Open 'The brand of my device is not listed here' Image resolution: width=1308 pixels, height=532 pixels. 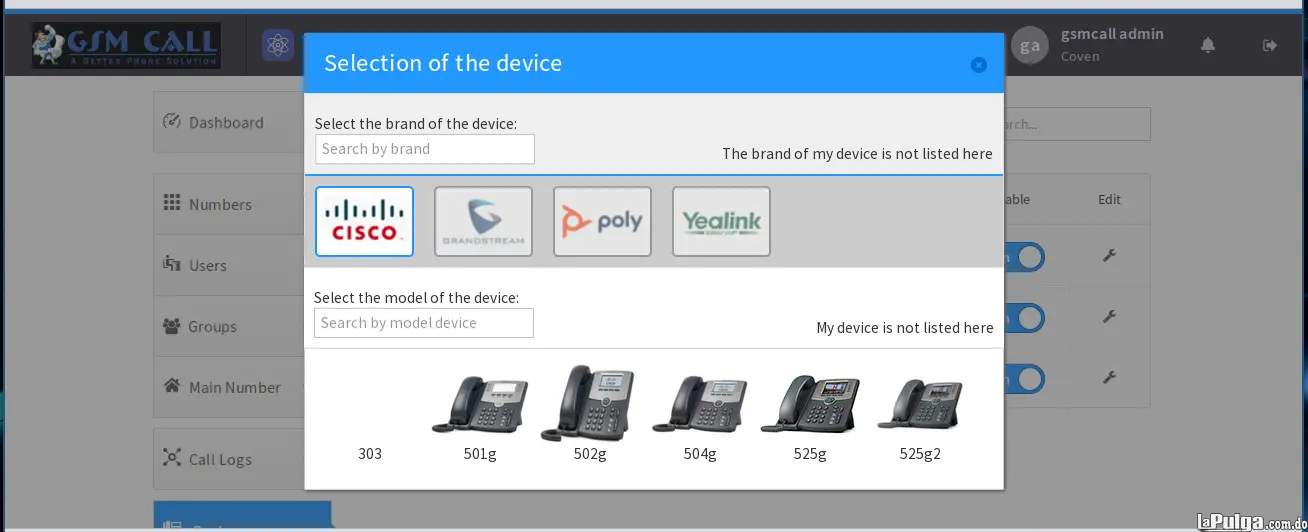[857, 153]
